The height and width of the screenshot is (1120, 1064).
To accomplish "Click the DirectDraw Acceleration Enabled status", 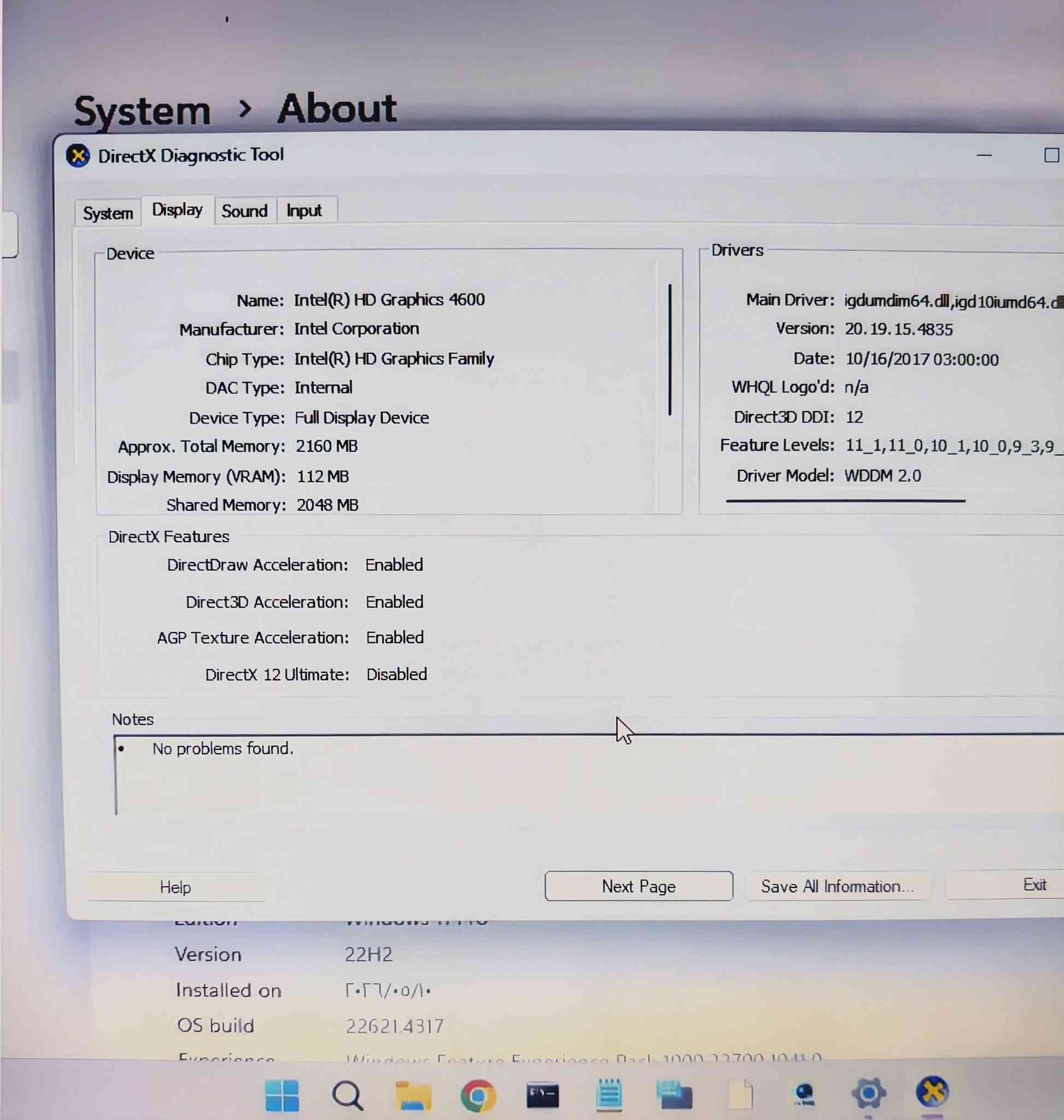I will click(x=394, y=564).
